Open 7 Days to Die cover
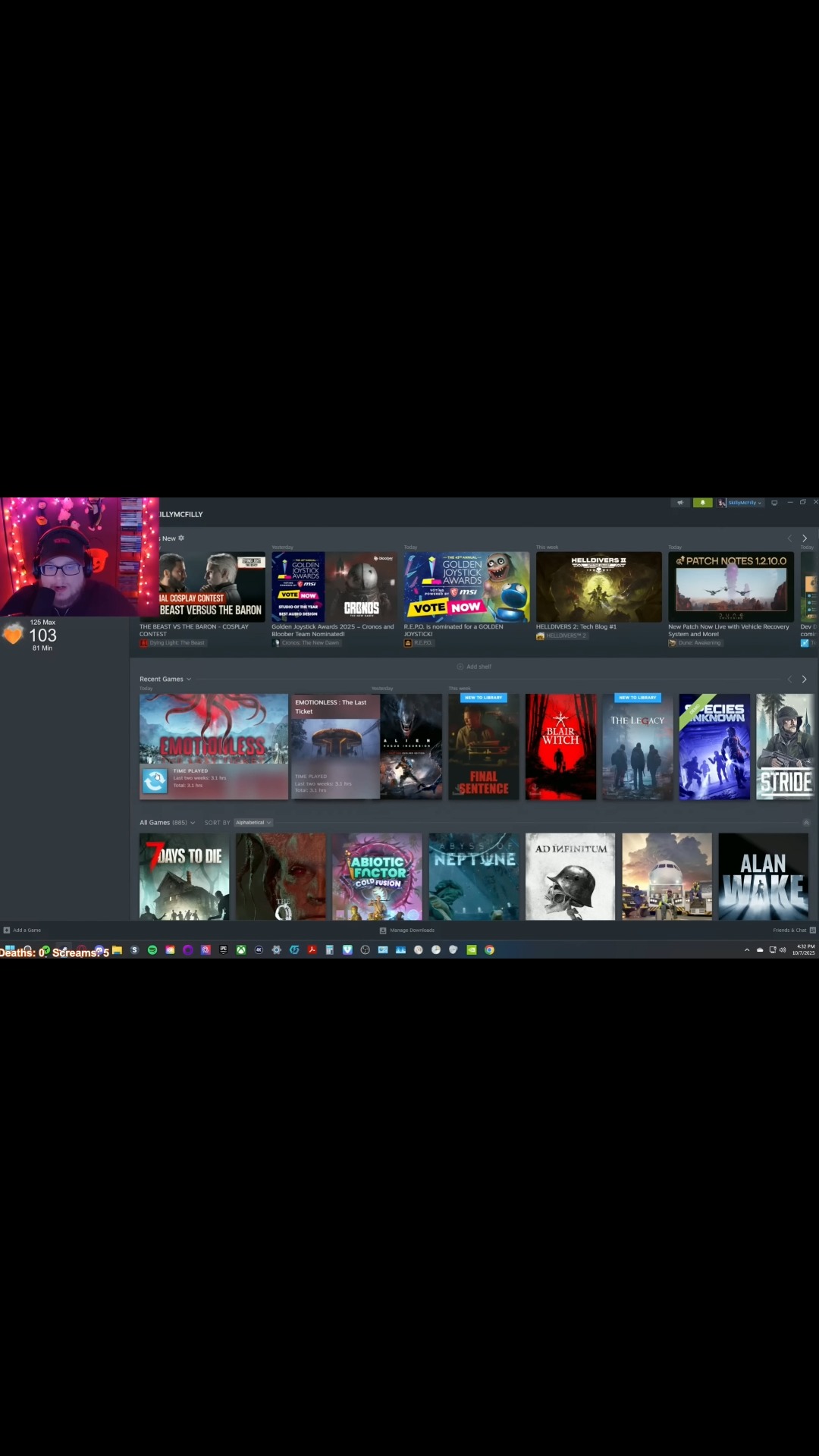This screenshot has height=1456, width=819. point(184,877)
